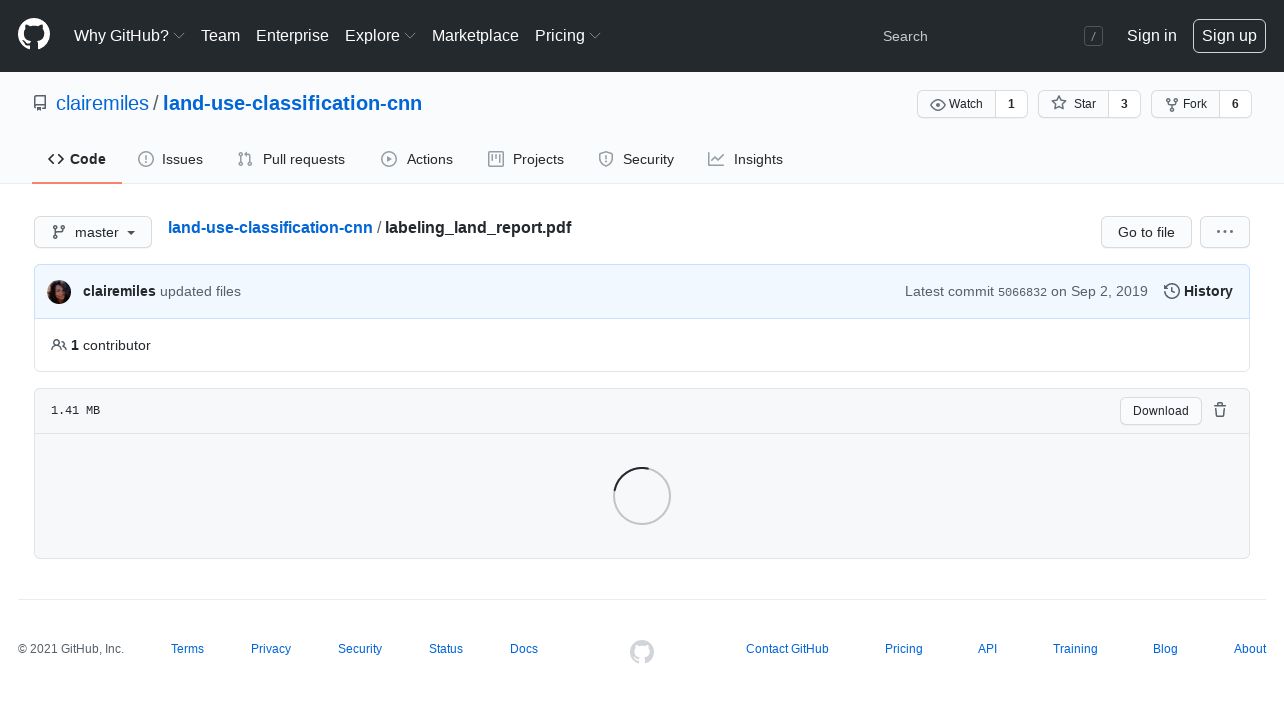View the stargazers count 3
Screen dimensions: 1284x714
1124,104
